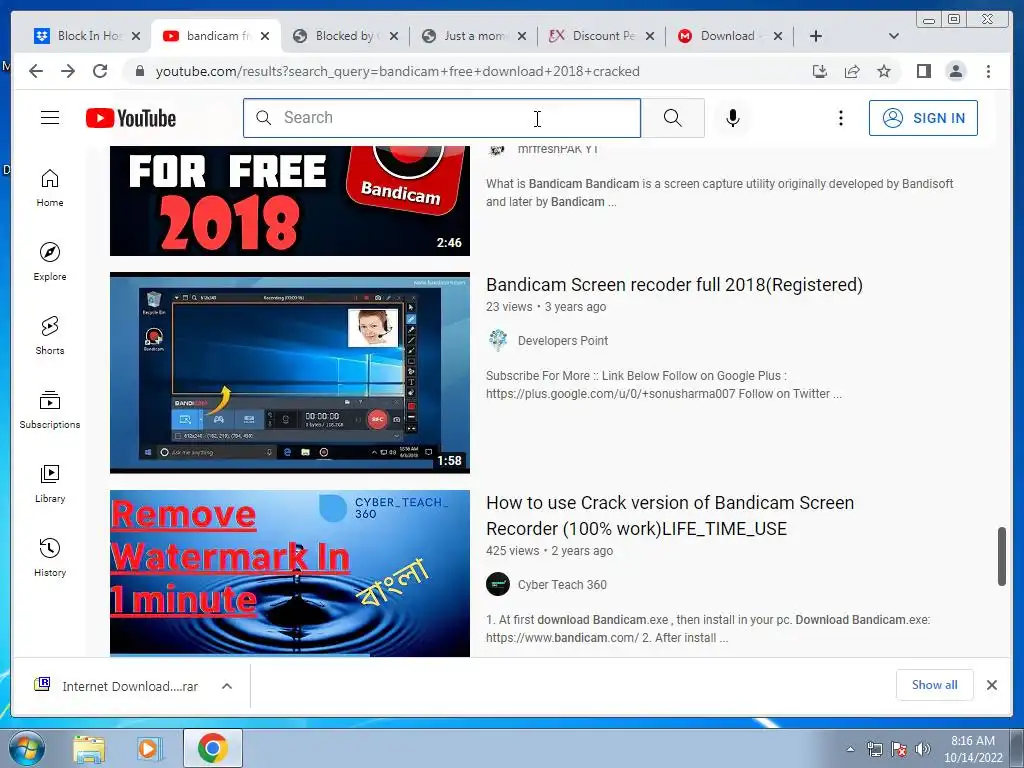Open the Chrome three-dot menu
The height and width of the screenshot is (768, 1024).
(x=988, y=71)
